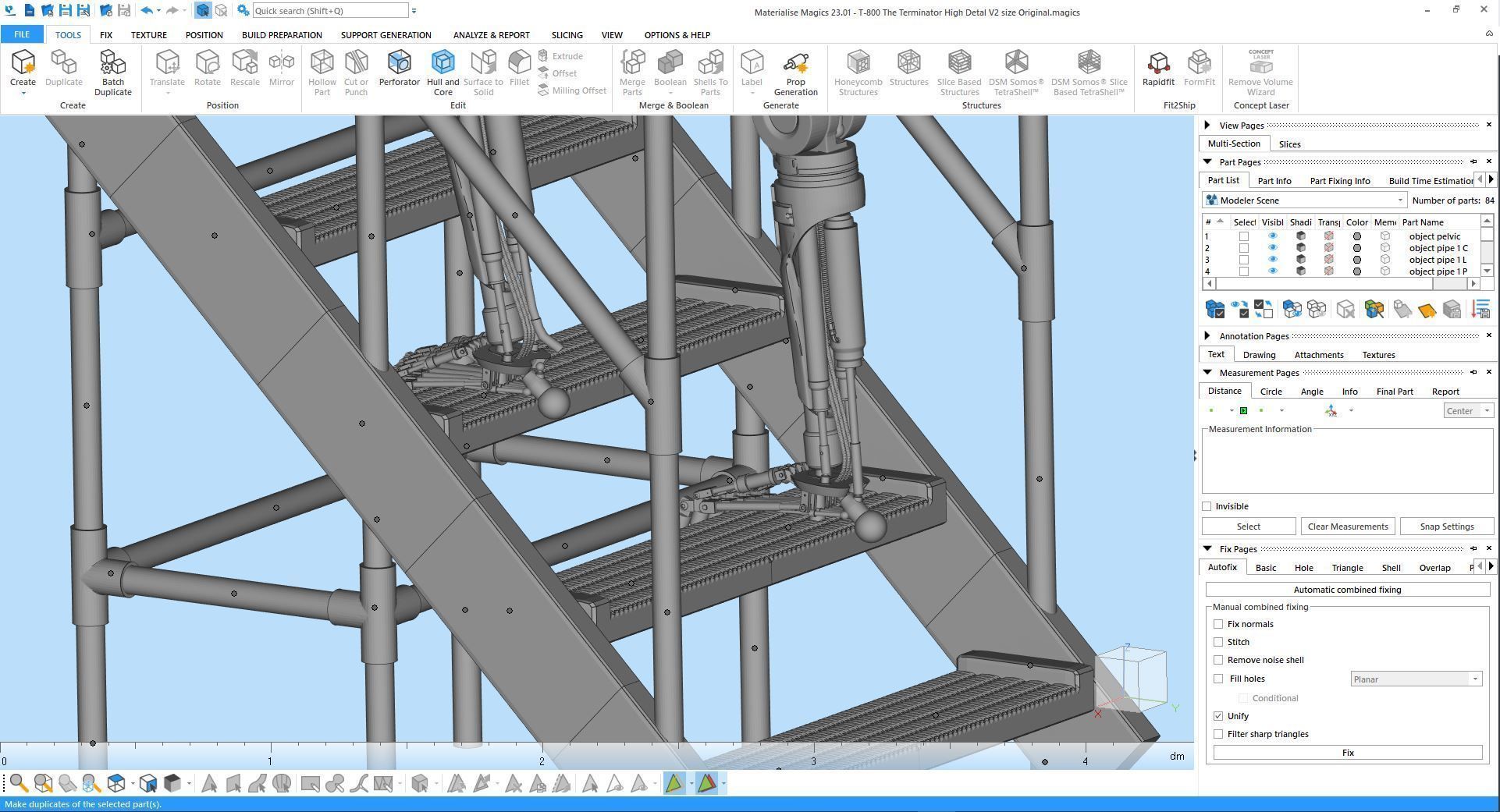Collapse the Measurement Pages panel
Screen dimensions: 1500x812
(1207, 372)
